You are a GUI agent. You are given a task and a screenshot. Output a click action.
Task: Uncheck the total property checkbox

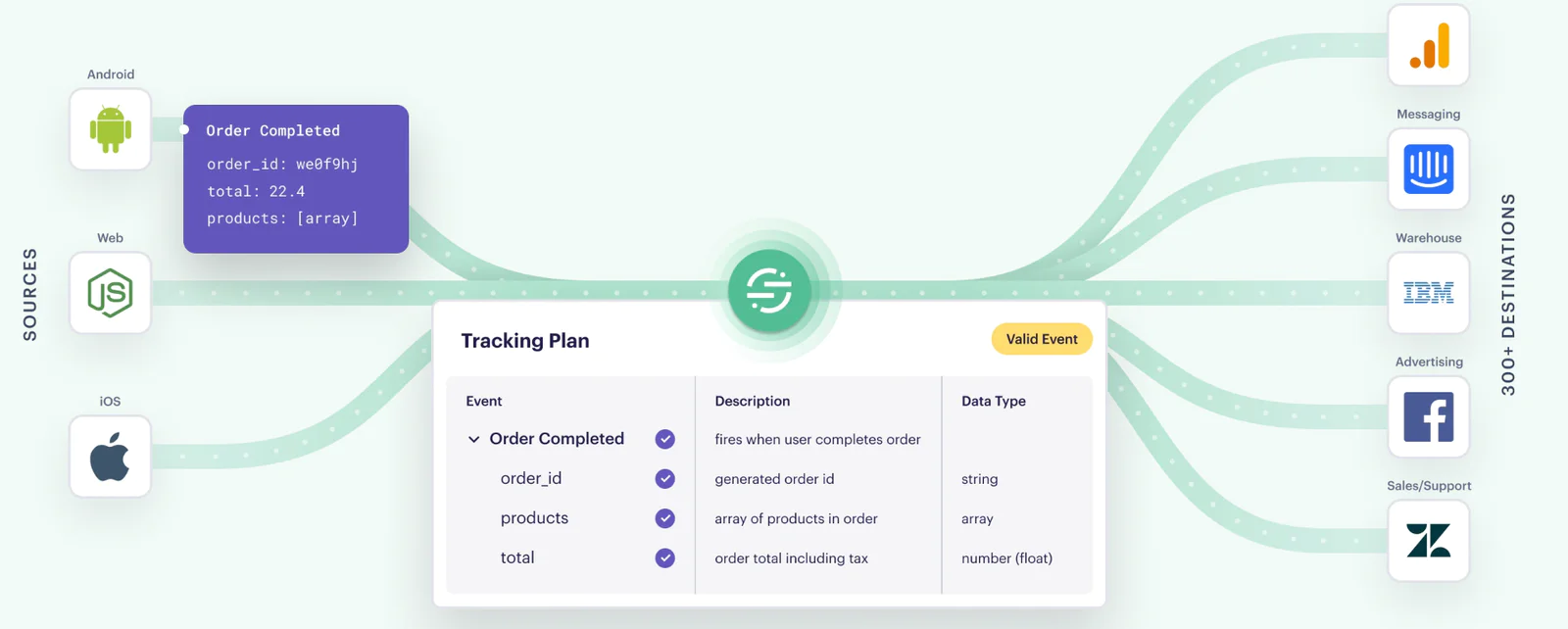[x=665, y=557]
